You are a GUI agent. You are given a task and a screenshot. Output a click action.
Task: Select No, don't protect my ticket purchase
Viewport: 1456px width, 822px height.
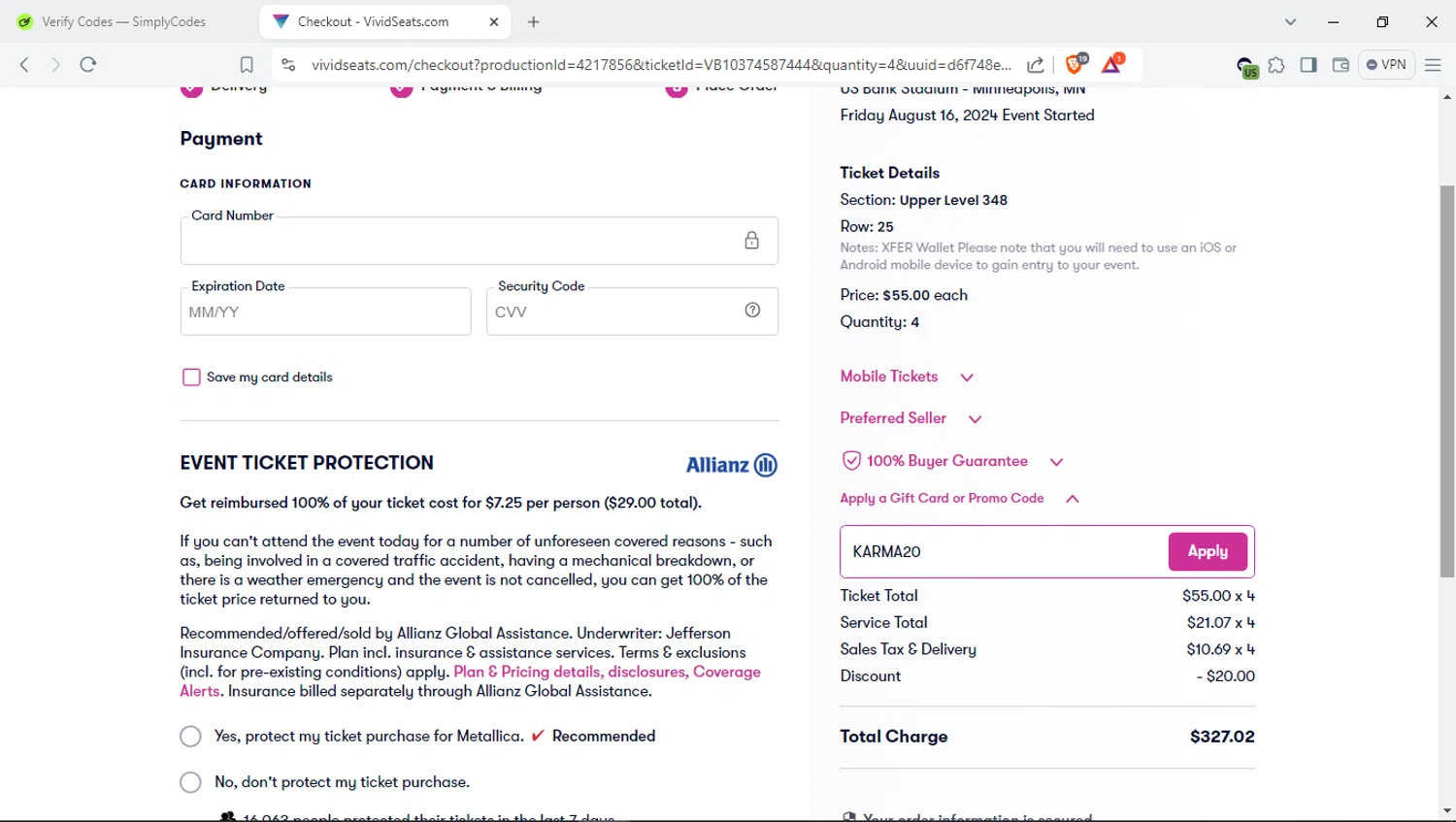(x=190, y=782)
